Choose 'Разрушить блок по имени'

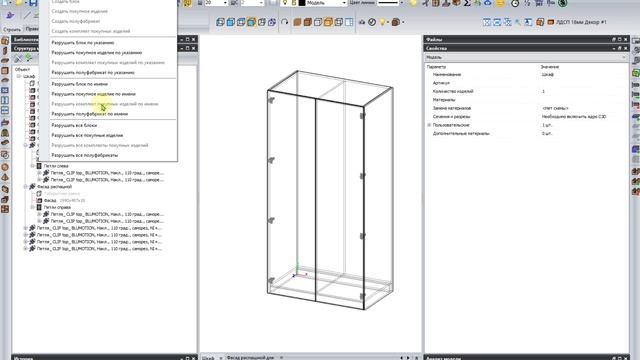click(80, 84)
